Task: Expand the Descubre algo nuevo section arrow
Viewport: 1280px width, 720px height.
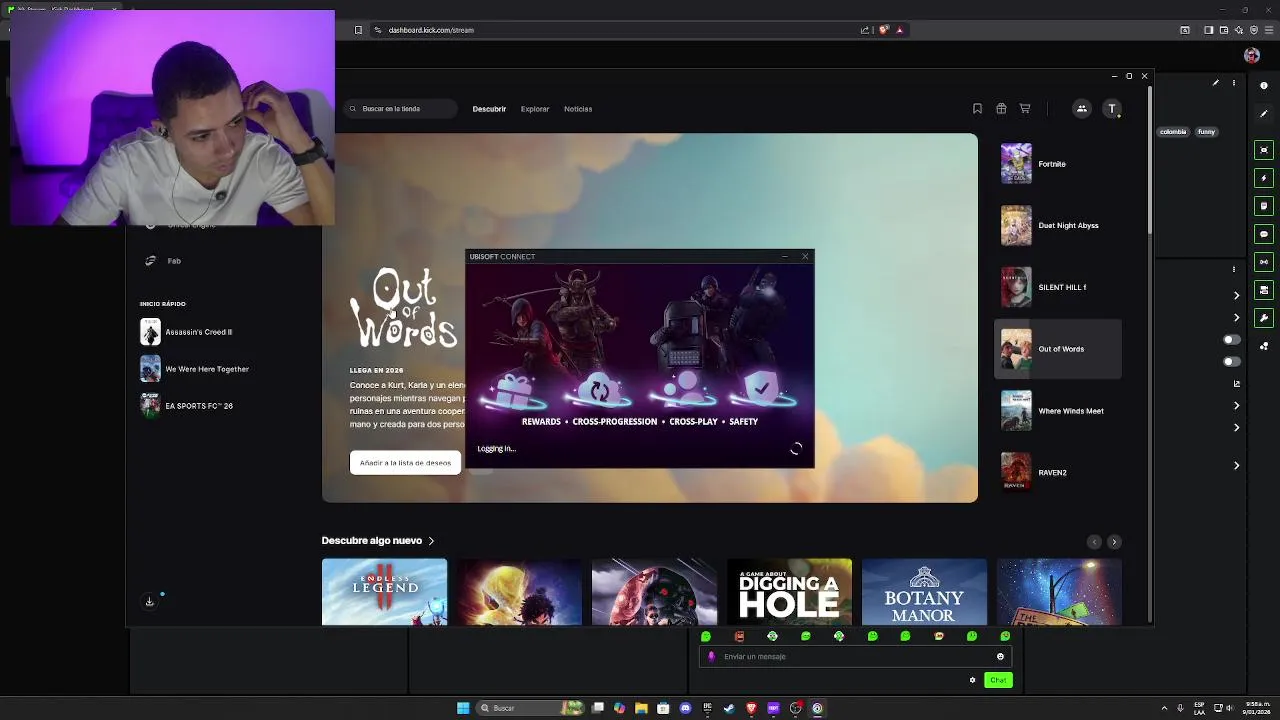Action: tap(431, 541)
